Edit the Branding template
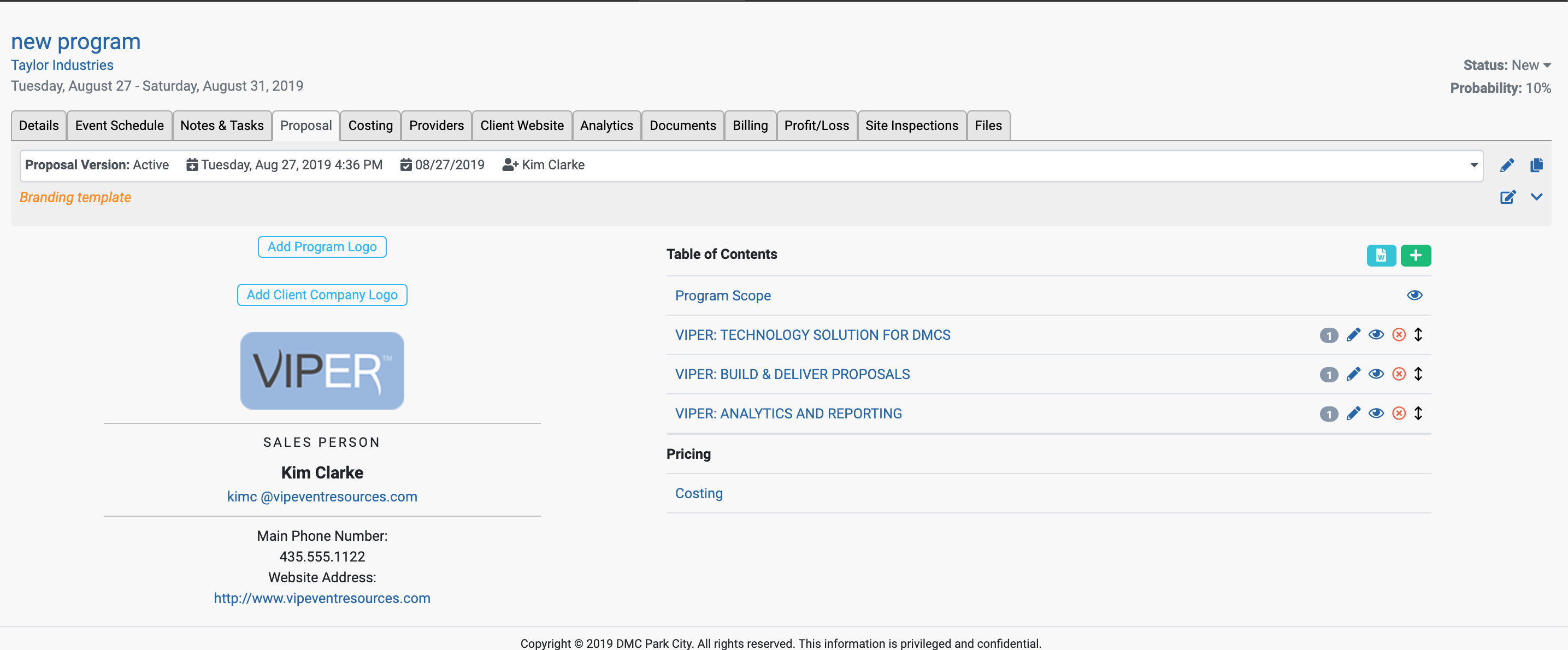The image size is (1568, 650). tap(1507, 197)
